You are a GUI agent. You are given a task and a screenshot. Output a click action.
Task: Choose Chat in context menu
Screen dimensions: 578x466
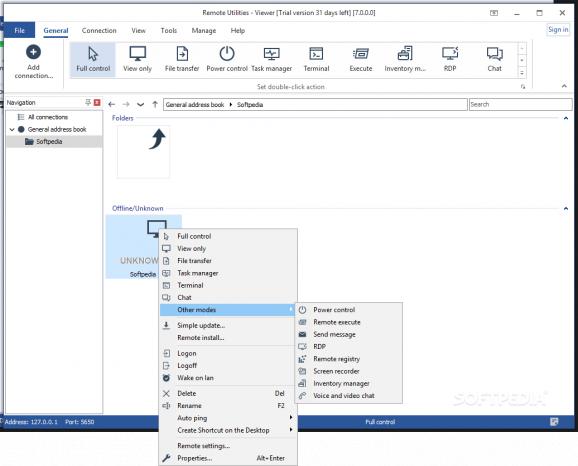[x=228, y=298]
